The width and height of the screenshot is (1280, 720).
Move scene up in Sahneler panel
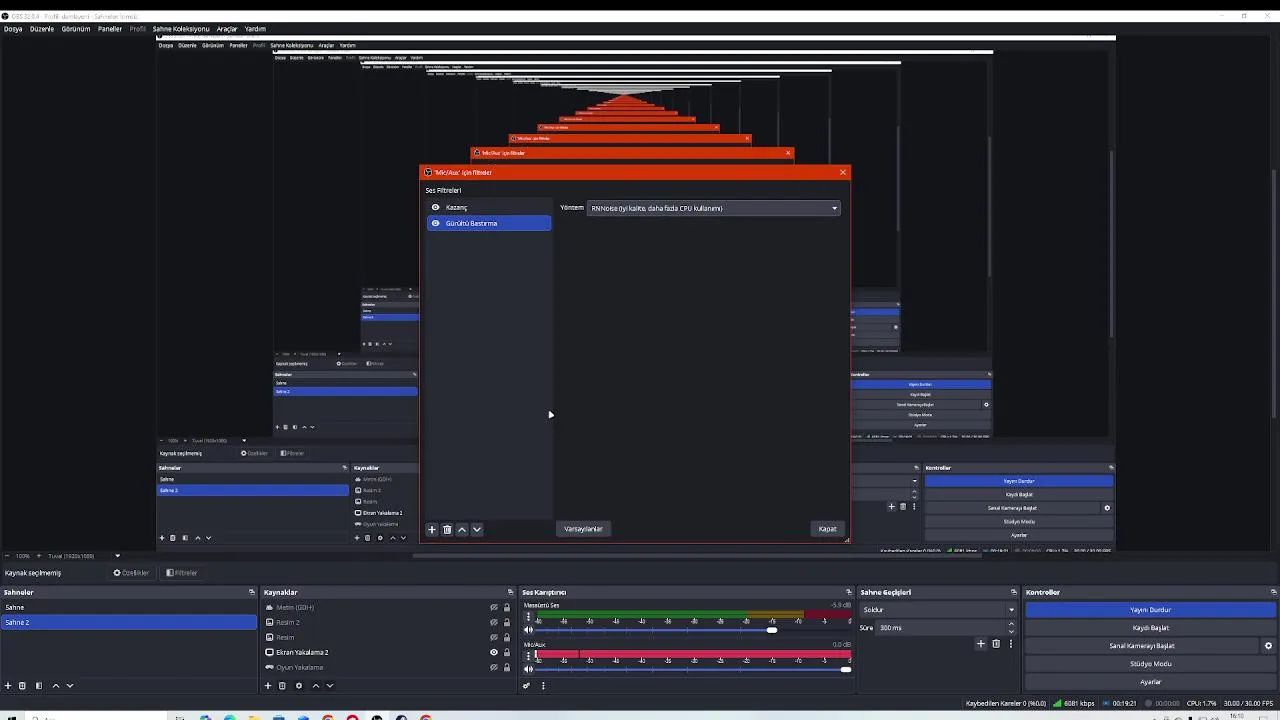coord(56,686)
